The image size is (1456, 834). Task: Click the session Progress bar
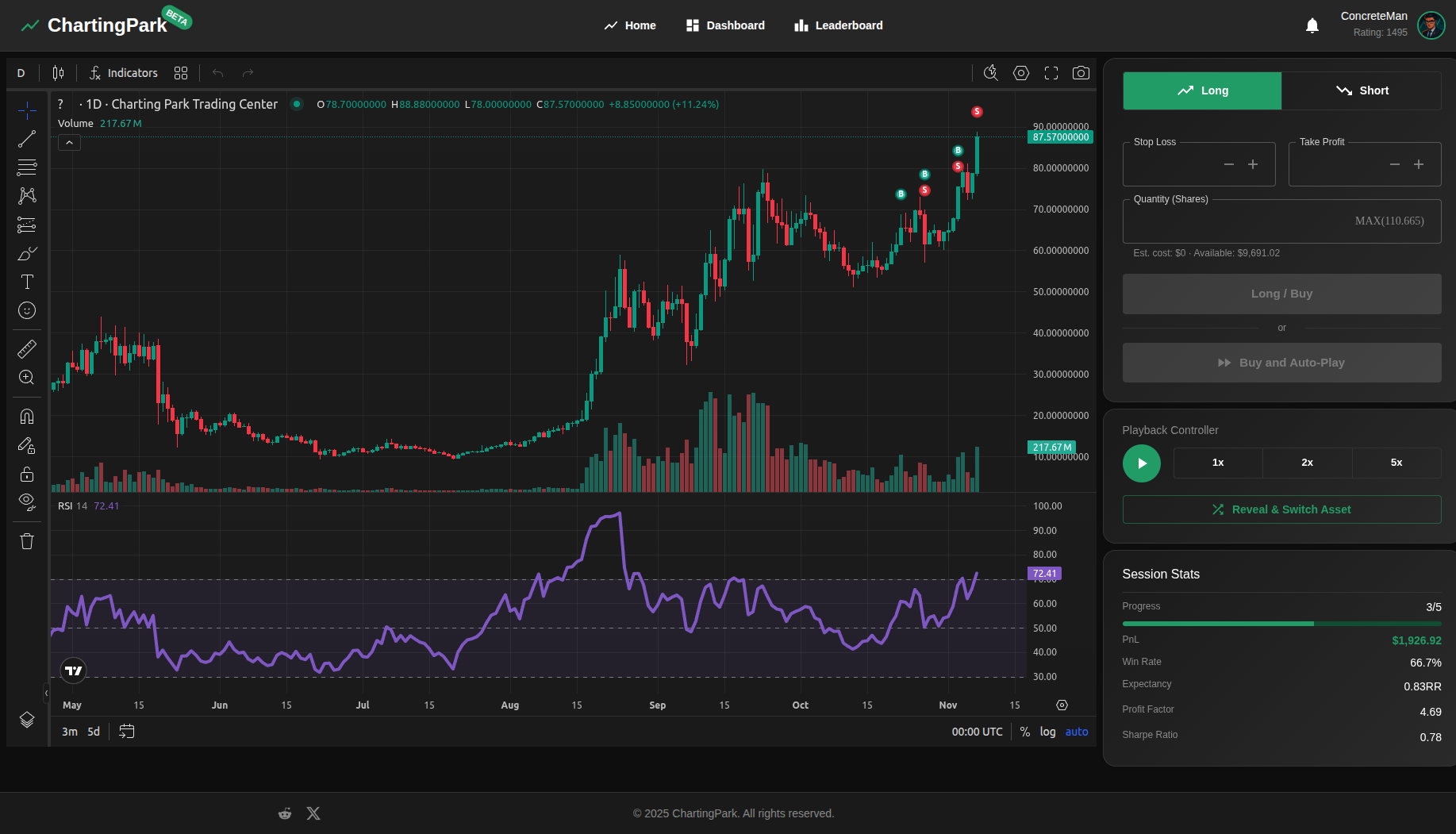(x=1281, y=624)
